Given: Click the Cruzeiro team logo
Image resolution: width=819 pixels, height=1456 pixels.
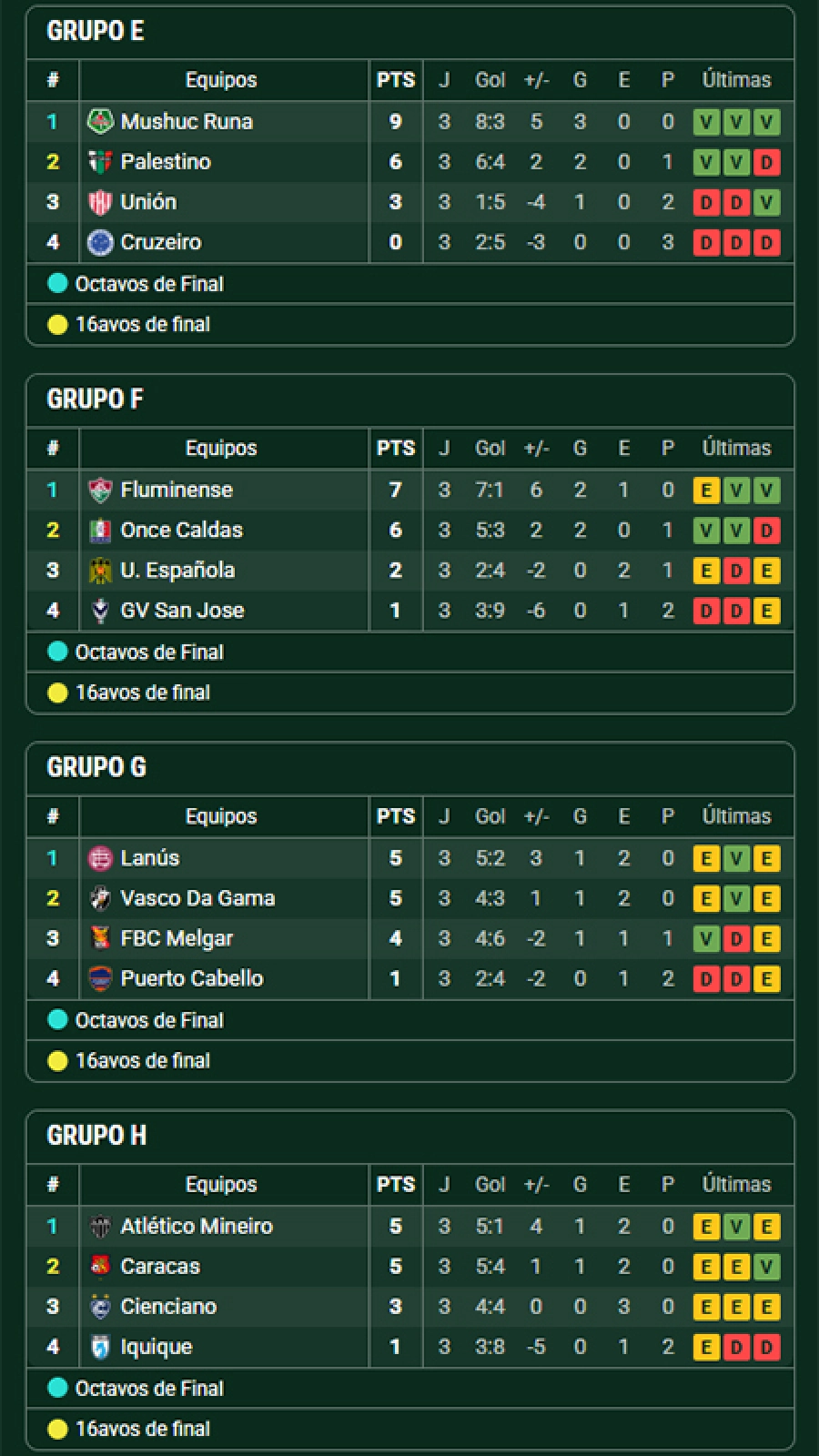Looking at the screenshot, I should point(100,242).
